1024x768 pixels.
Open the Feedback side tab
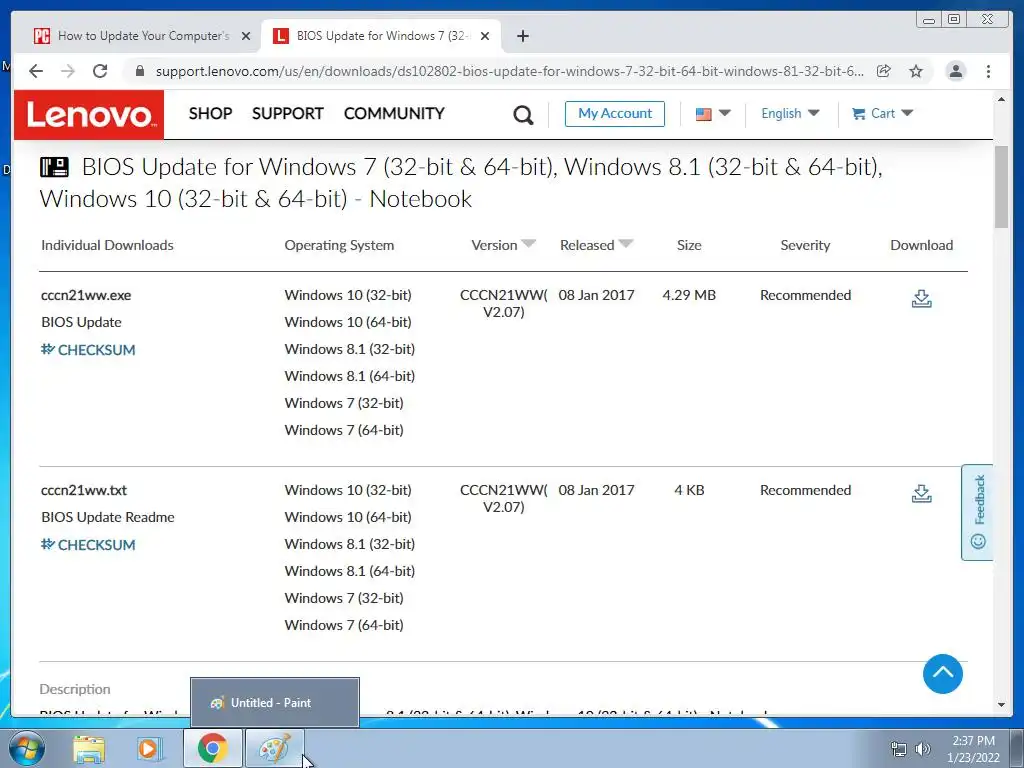[978, 513]
